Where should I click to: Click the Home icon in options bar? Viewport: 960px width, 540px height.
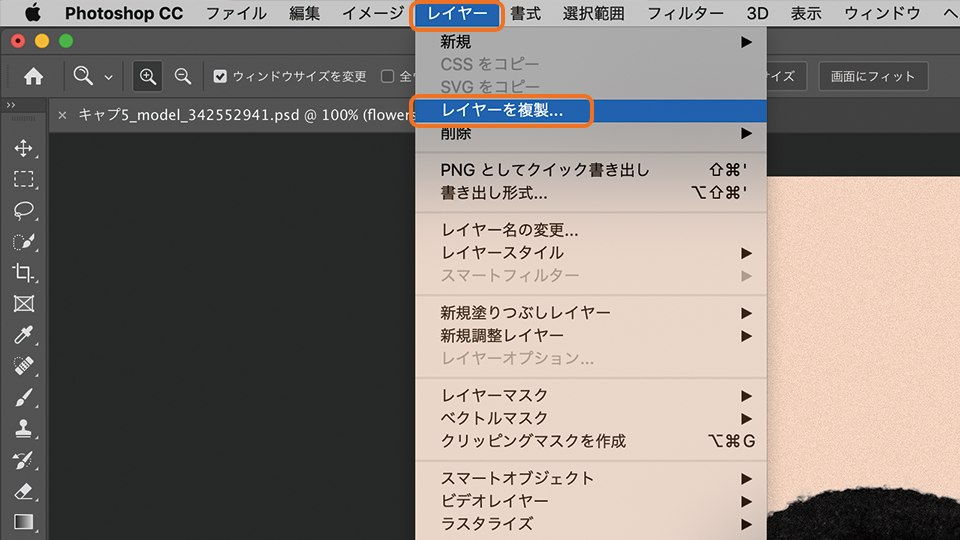34,77
